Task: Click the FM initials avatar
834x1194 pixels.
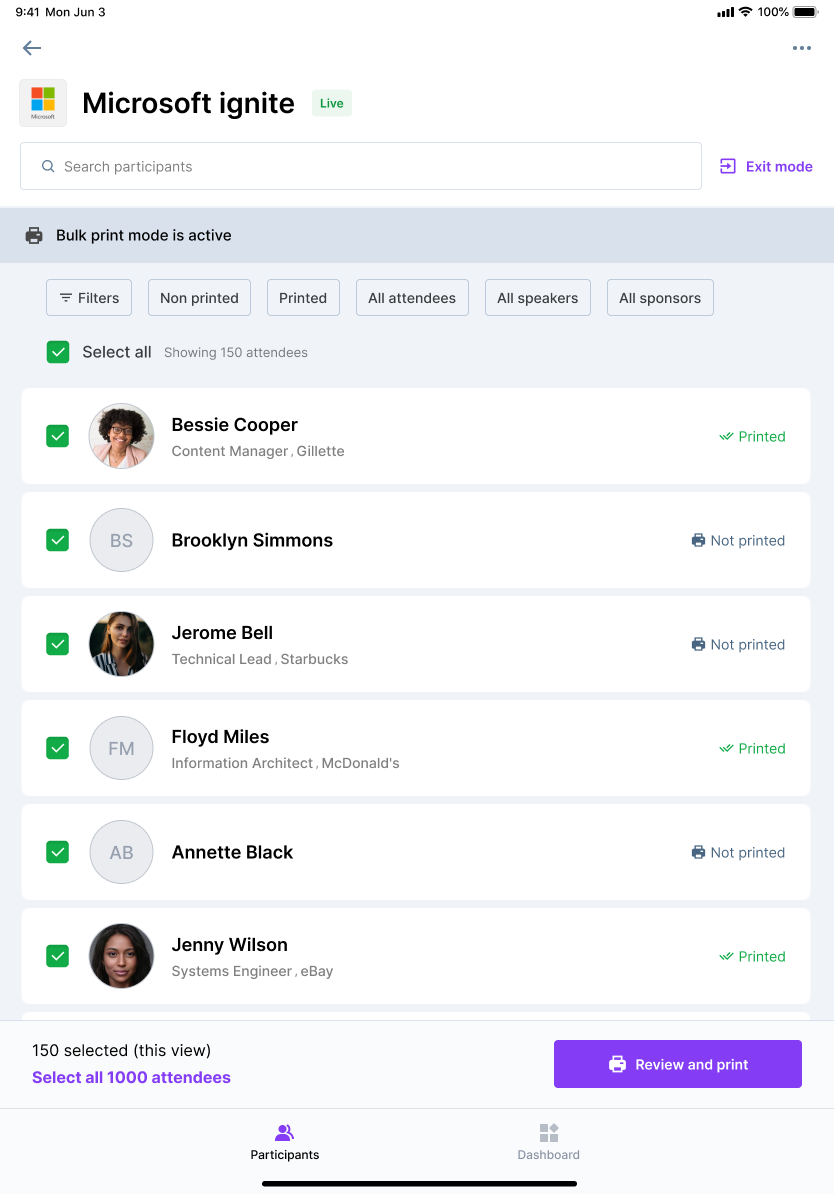Action: tap(122, 748)
